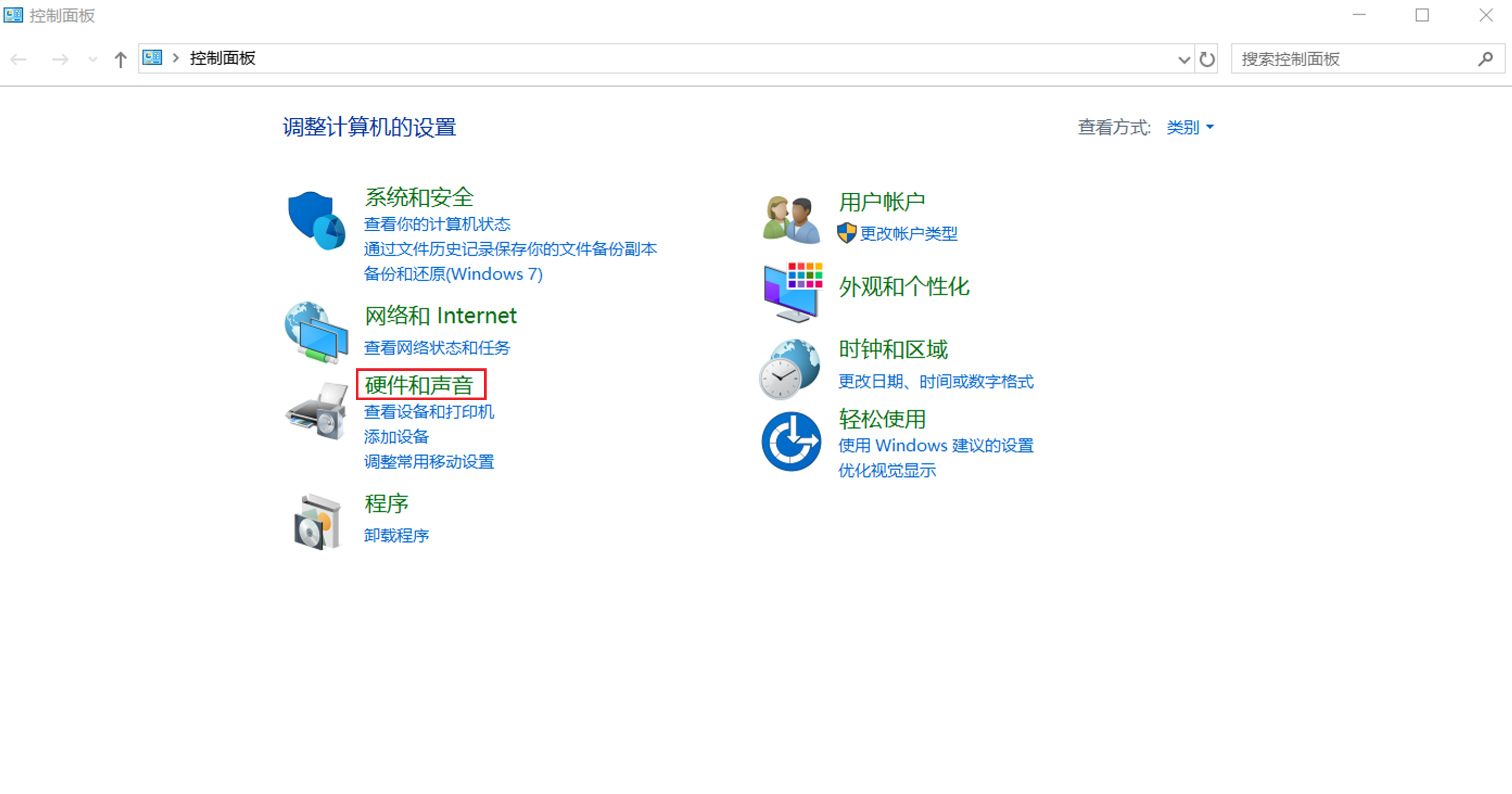
Task: Click the search magnifier icon
Action: point(1485,59)
